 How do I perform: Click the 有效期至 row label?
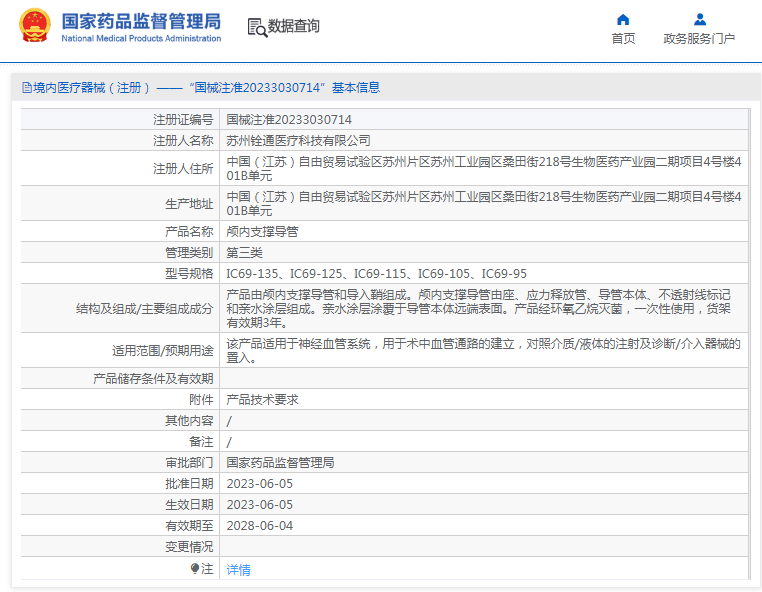(x=189, y=525)
